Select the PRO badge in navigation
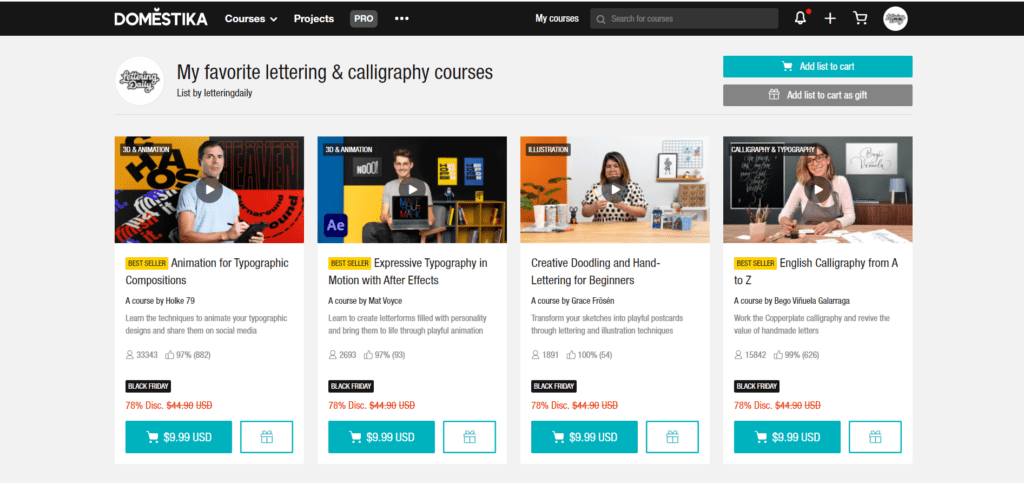Viewport: 1024px width, 483px height. pyautogui.click(x=364, y=19)
